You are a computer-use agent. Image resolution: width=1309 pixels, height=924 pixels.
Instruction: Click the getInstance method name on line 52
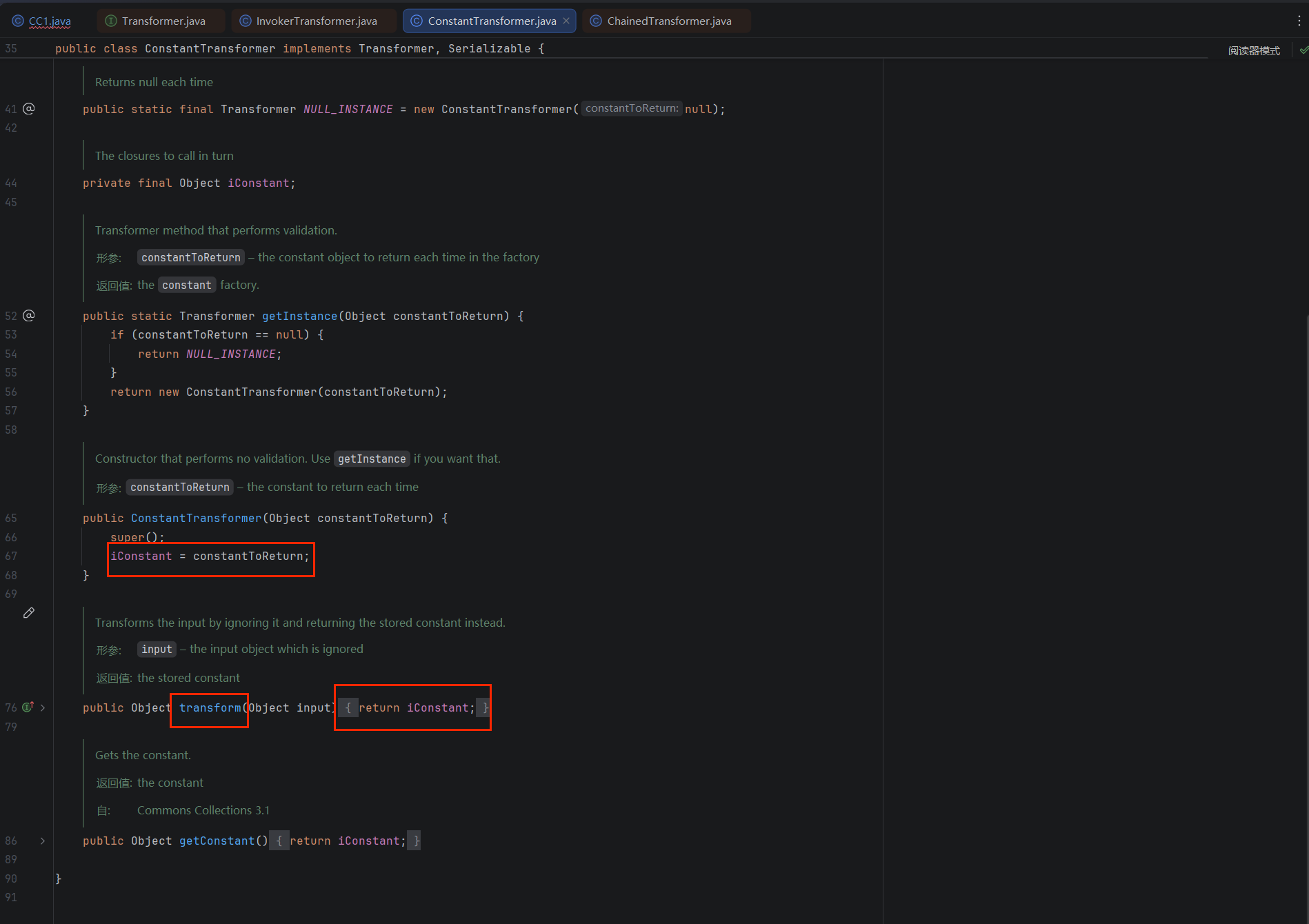point(300,316)
